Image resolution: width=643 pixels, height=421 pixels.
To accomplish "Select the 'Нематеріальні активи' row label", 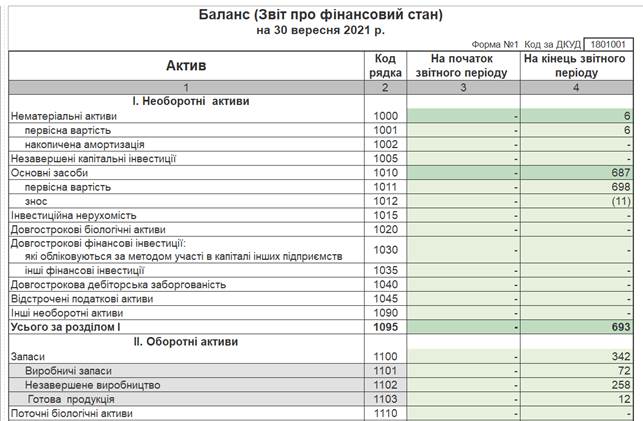I will tap(62, 117).
